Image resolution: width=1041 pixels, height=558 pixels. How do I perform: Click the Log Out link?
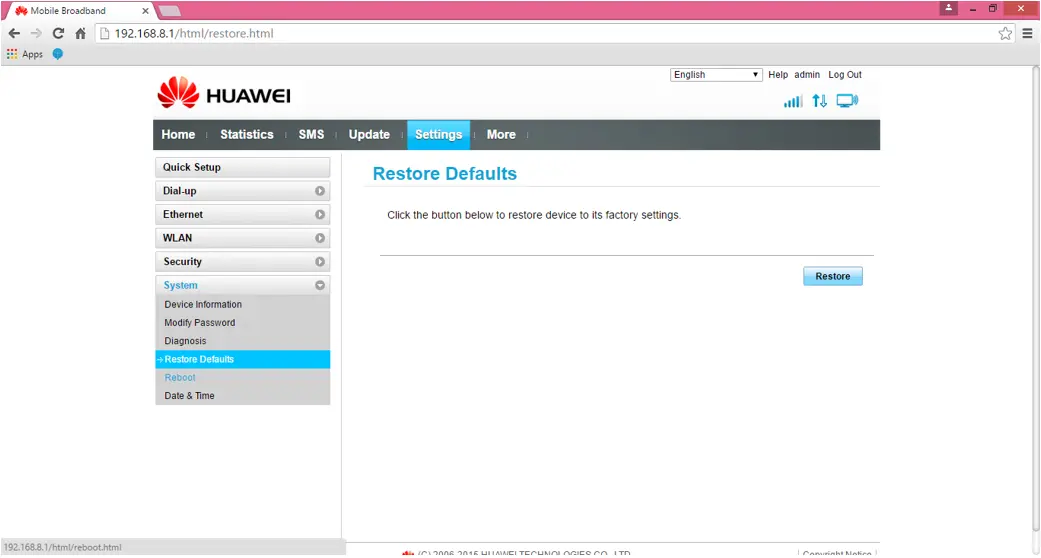844,74
